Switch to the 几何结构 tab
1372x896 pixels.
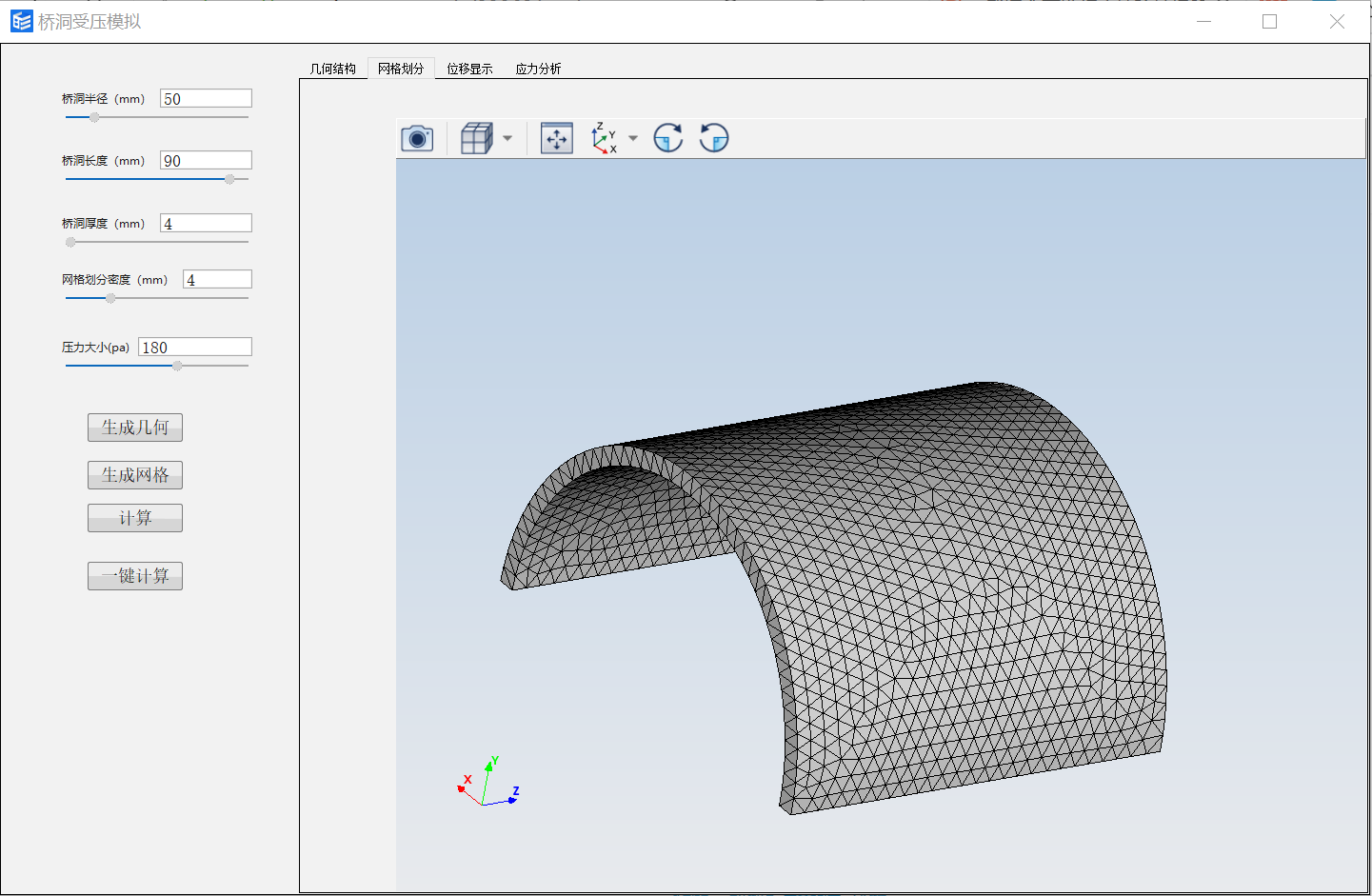click(x=333, y=69)
